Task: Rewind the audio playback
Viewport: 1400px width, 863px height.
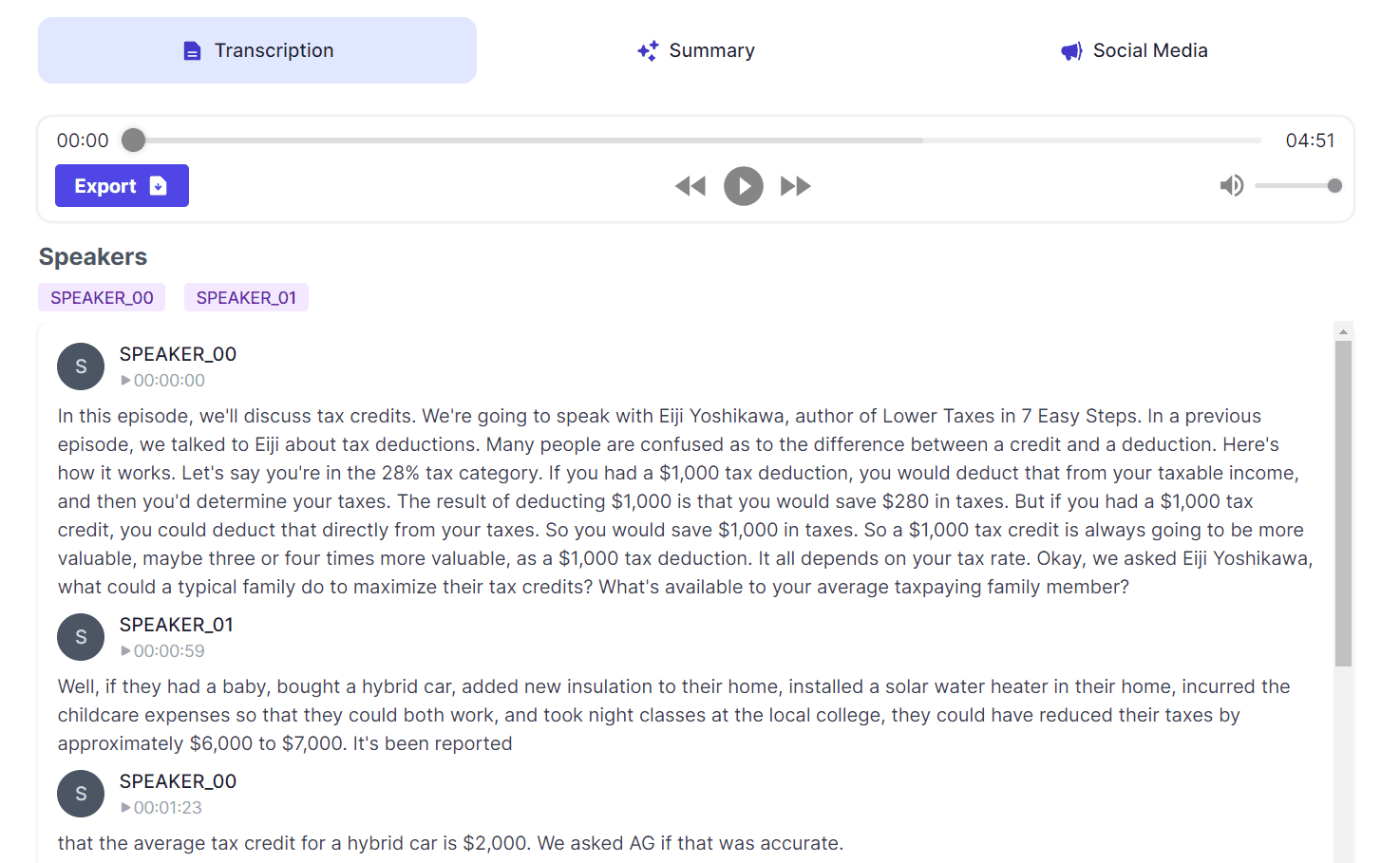Action: click(691, 186)
